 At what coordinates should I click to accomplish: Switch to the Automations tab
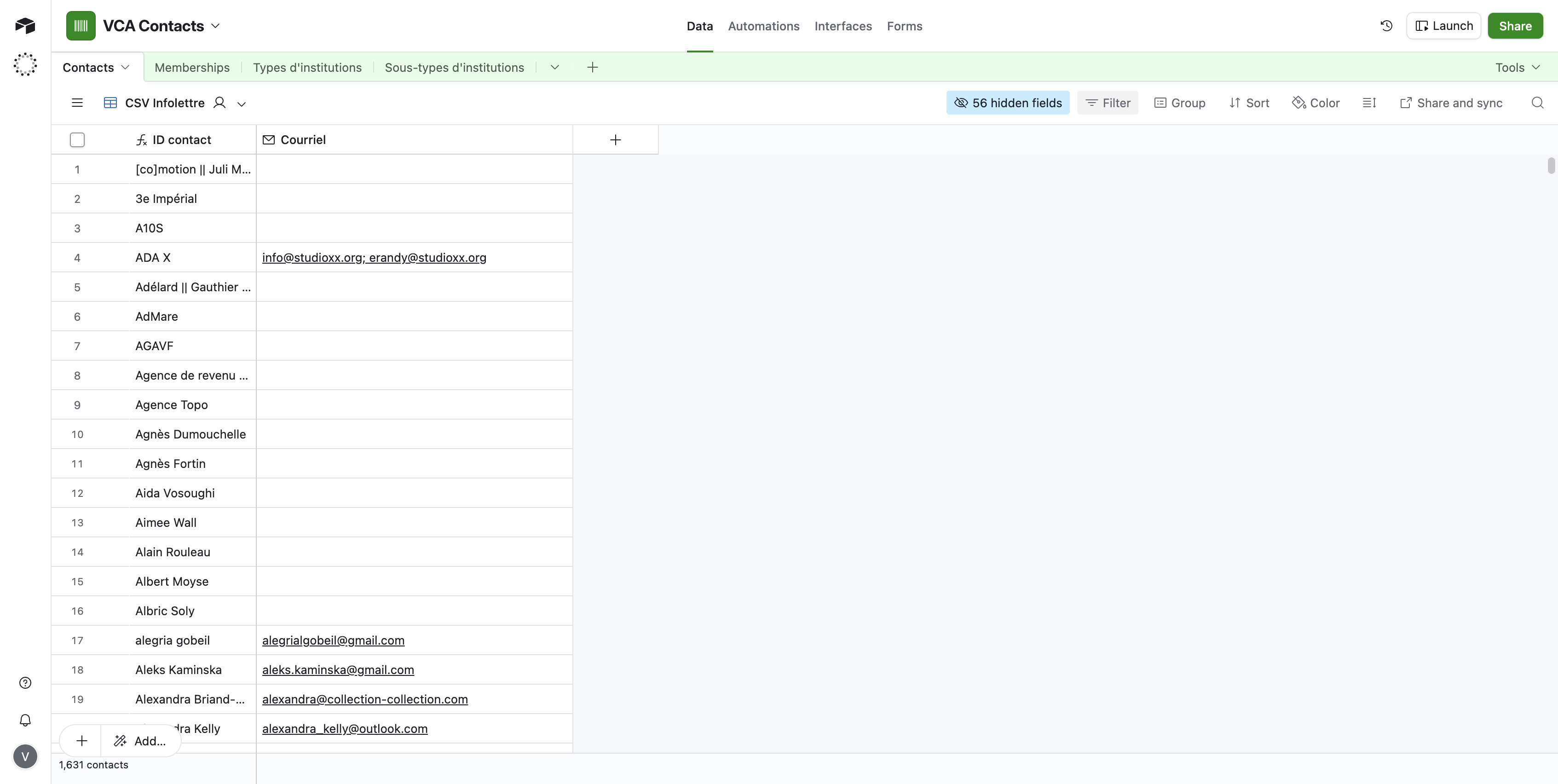click(763, 26)
